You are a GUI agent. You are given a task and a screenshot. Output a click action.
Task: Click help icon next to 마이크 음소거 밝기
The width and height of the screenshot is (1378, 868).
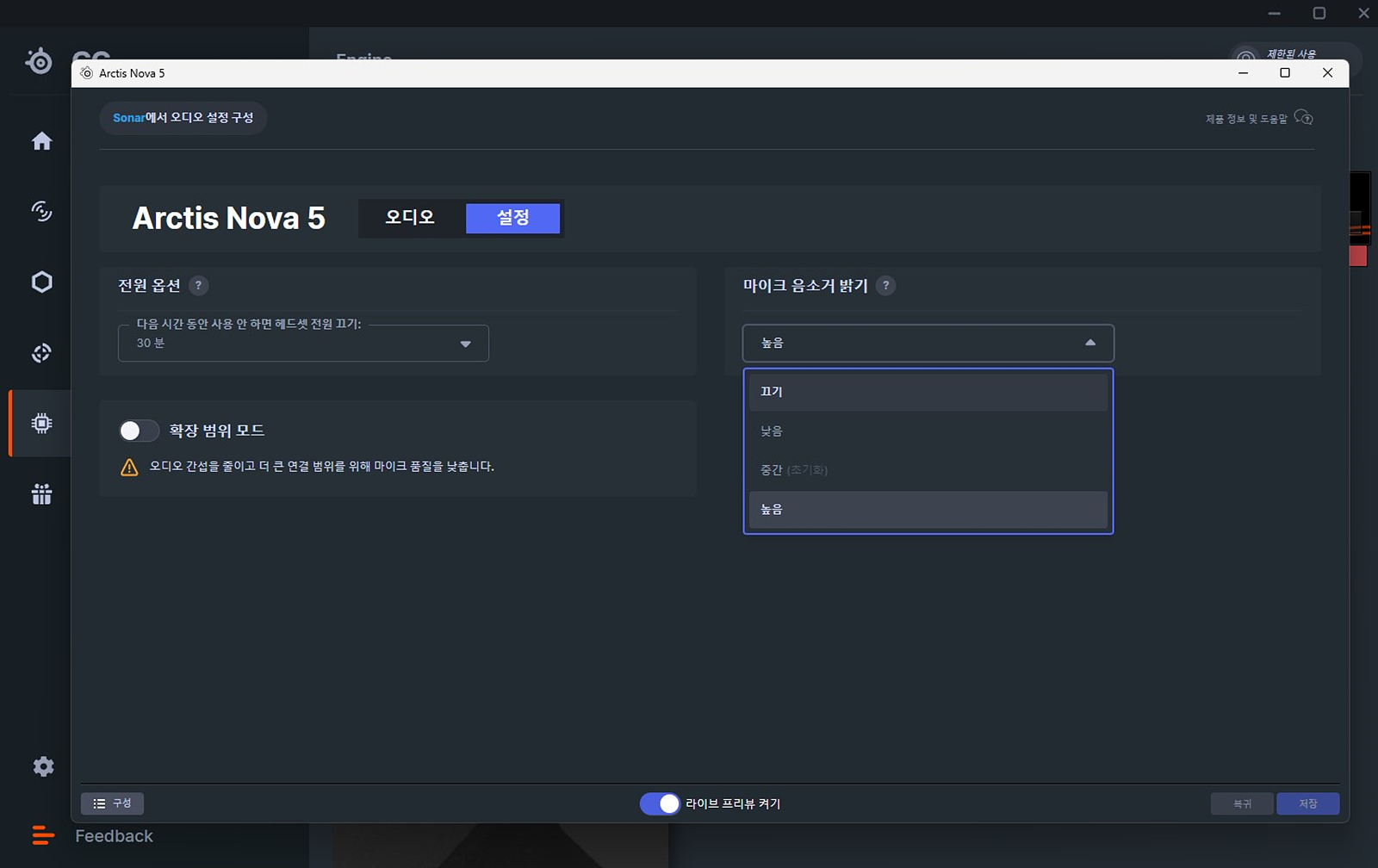(x=885, y=285)
